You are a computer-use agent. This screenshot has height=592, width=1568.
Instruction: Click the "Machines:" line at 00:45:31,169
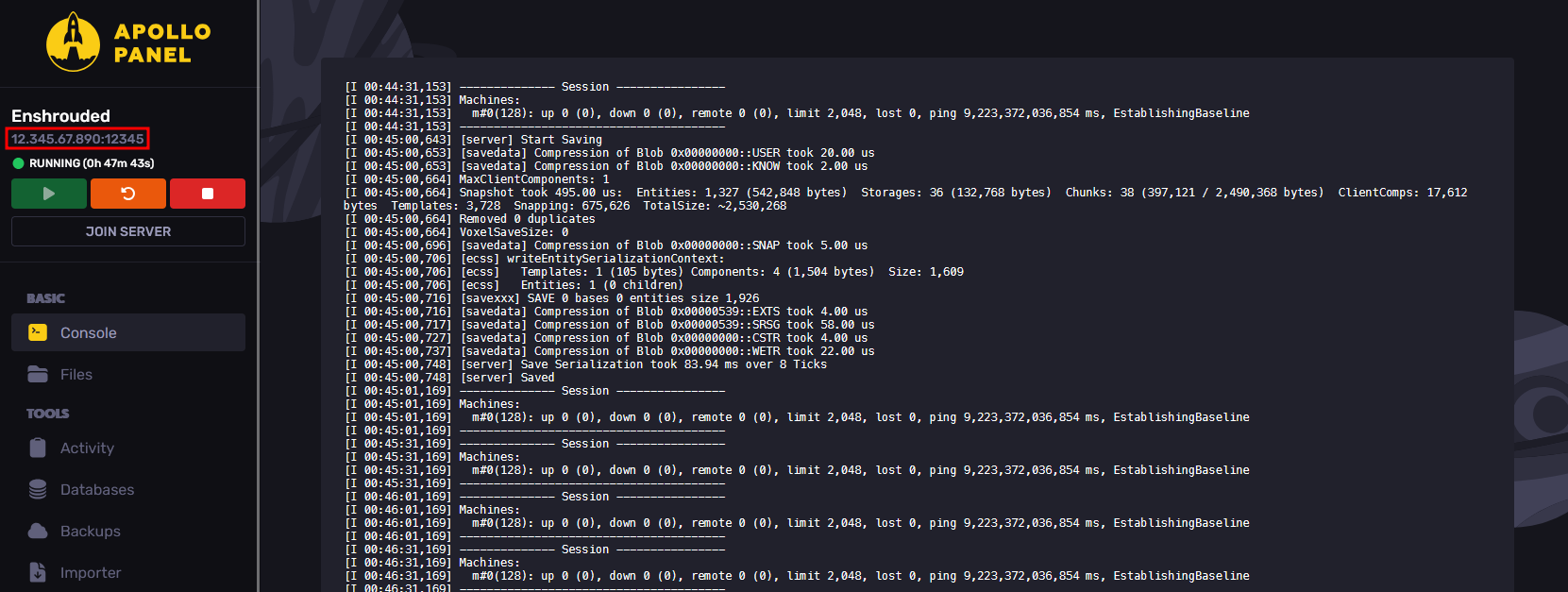point(432,457)
